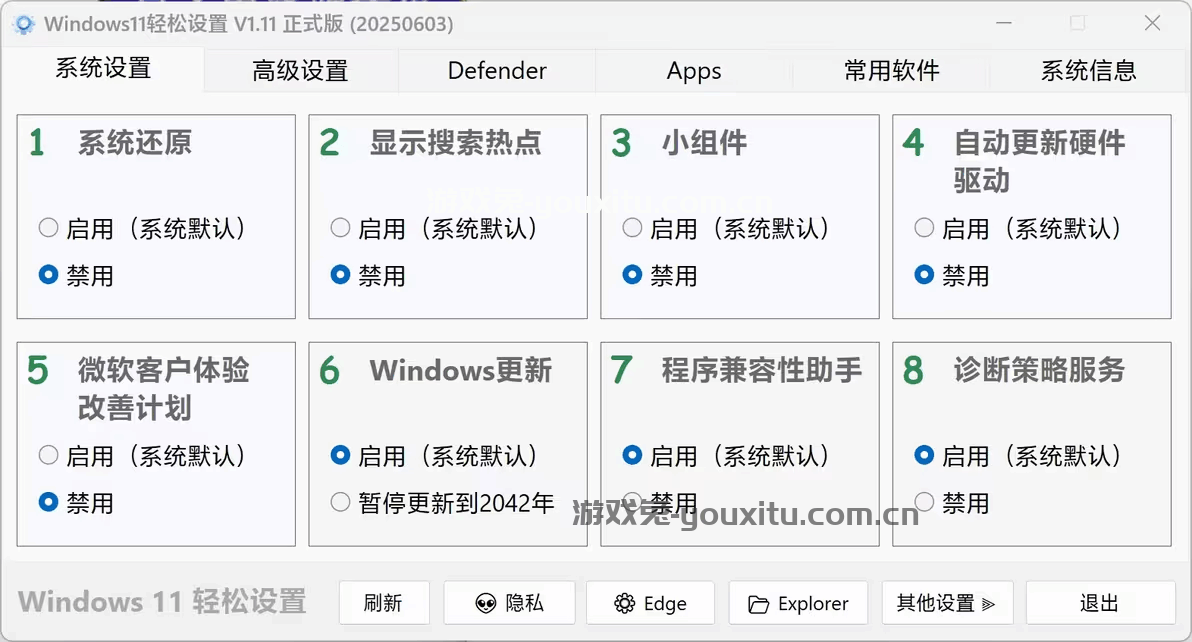This screenshot has height=642, width=1192.
Task: Click the folder icon on Explorer button
Action: (758, 605)
